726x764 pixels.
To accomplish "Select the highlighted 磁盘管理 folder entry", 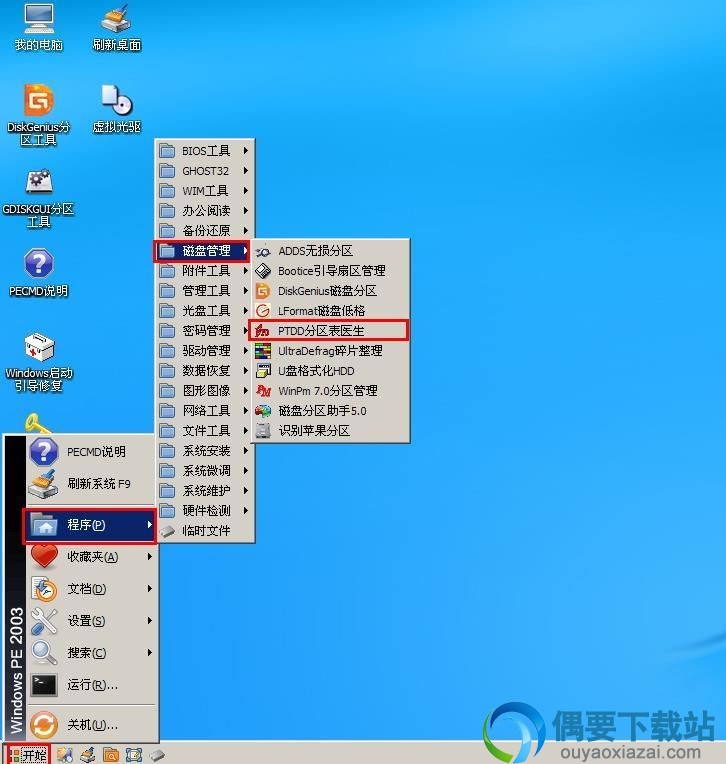I will pyautogui.click(x=204, y=251).
